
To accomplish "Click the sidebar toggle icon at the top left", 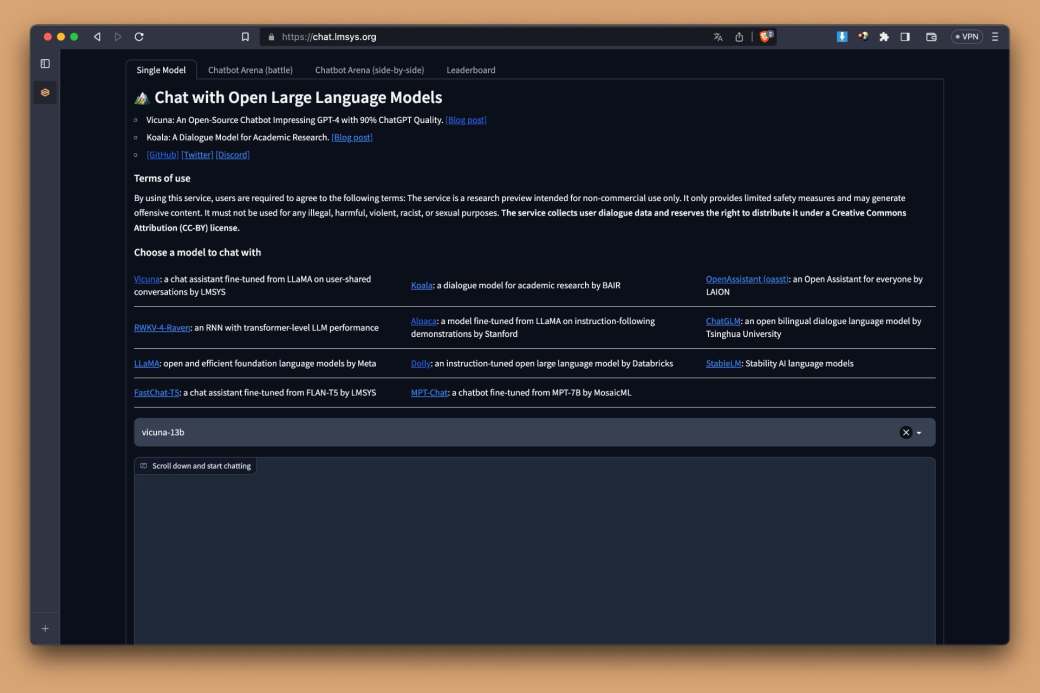I will 45,64.
